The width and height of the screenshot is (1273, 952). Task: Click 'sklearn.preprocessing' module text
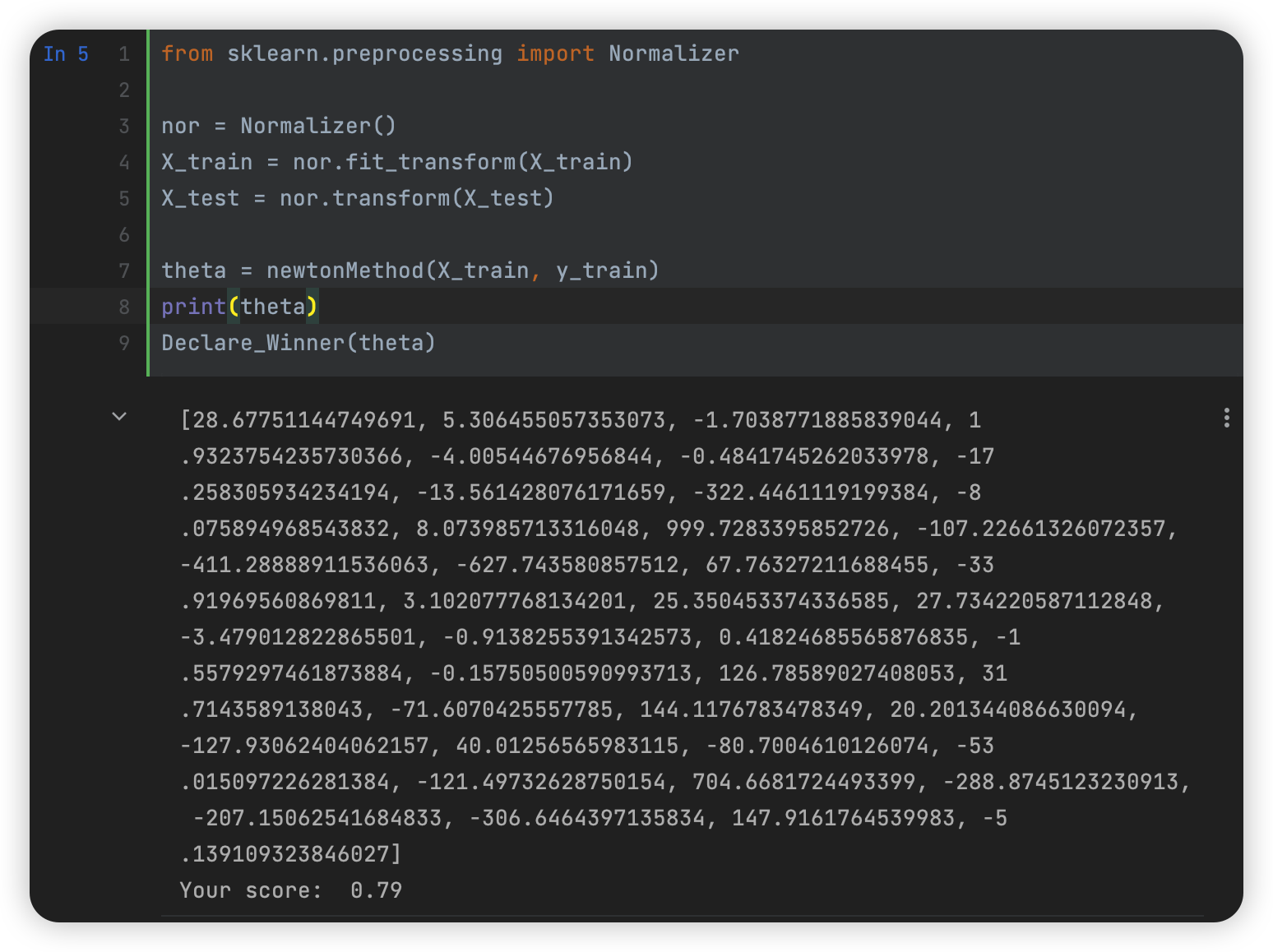pyautogui.click(x=364, y=54)
